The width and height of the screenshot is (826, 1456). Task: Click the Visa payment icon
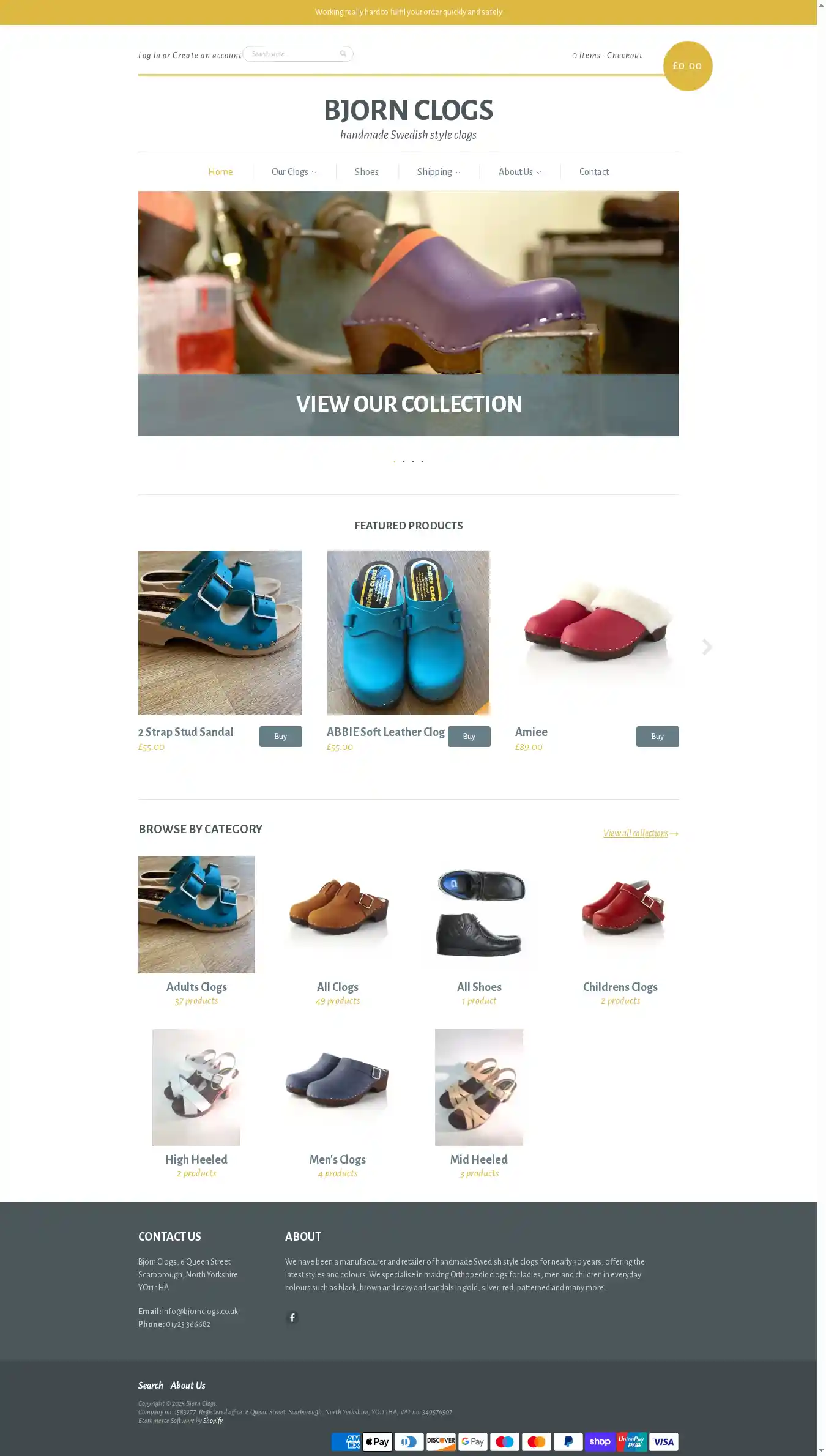[x=663, y=1441]
